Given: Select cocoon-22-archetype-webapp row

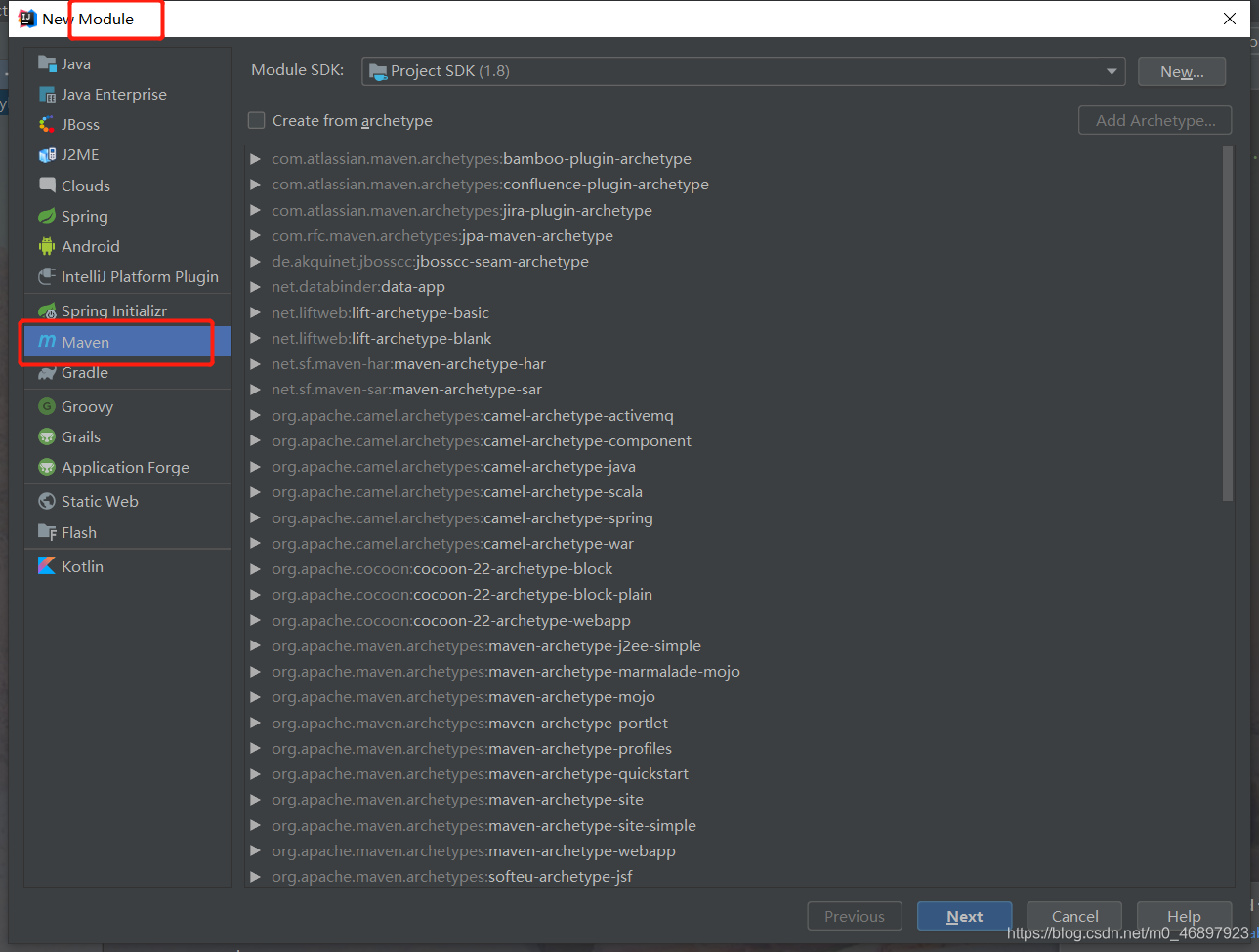Looking at the screenshot, I should click(x=734, y=620).
